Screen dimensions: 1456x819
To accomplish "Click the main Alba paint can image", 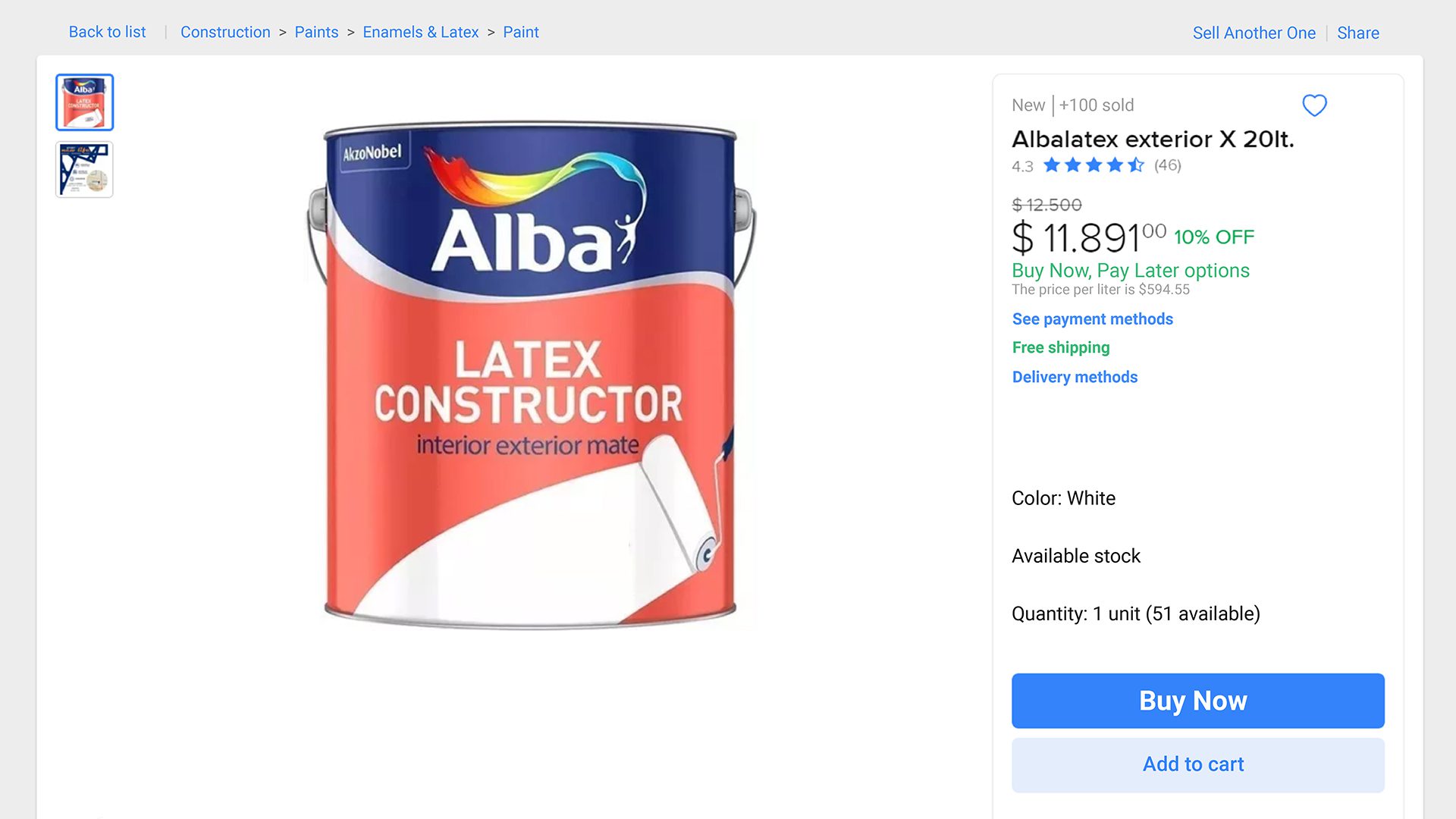I will click(x=530, y=375).
